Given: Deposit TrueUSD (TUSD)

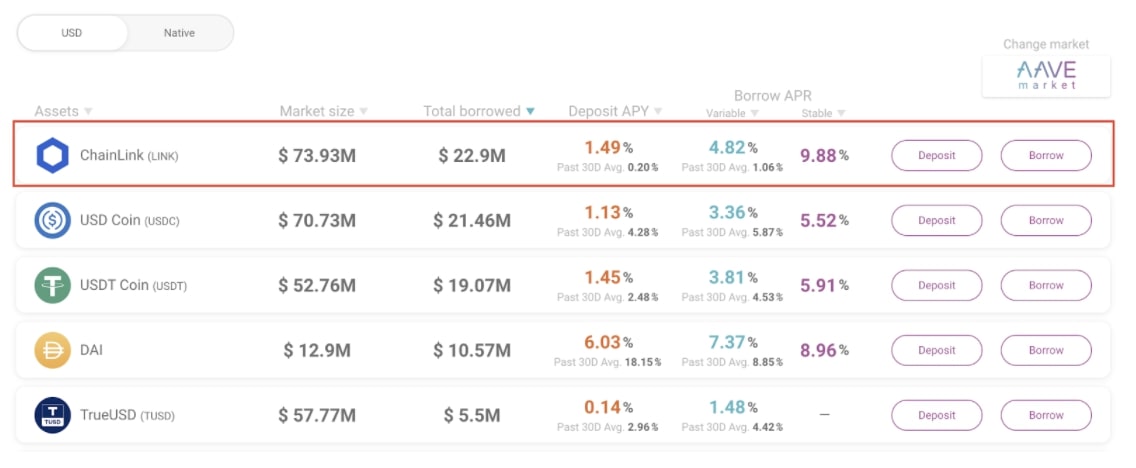Looking at the screenshot, I should coord(937,416).
